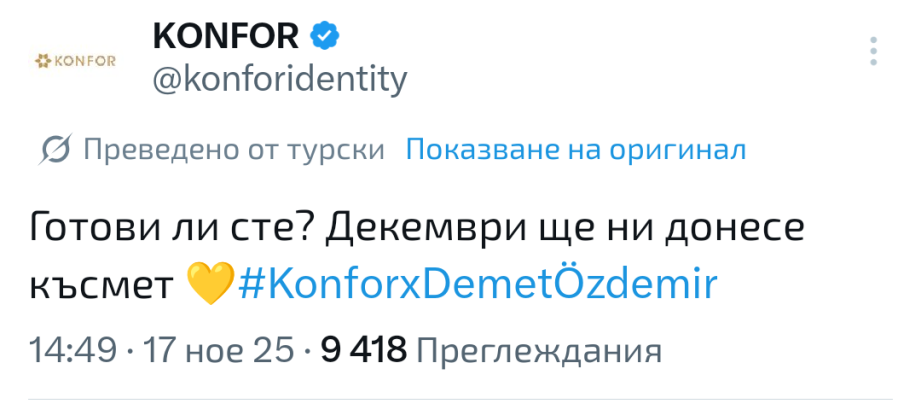Click the KONFOR wordmark inside the avatar
921x405 pixels.
84,61
